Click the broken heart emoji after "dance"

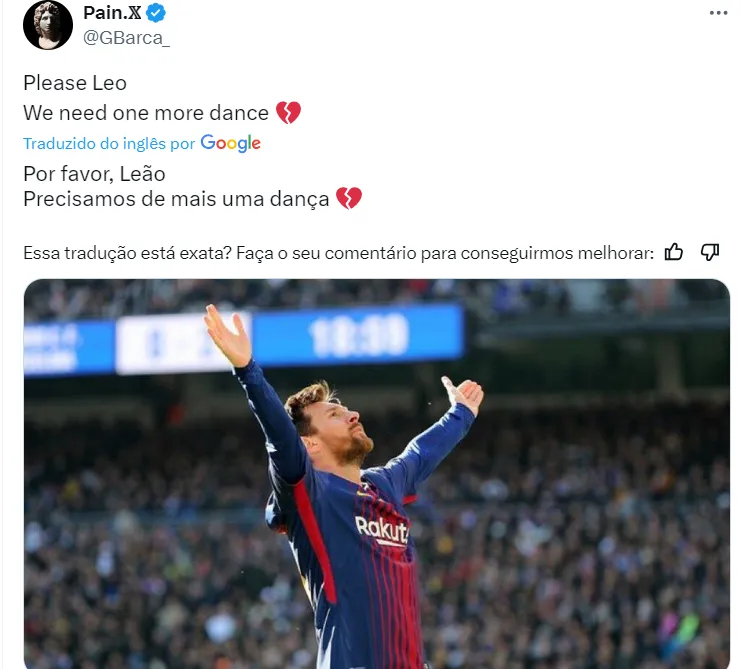288,113
